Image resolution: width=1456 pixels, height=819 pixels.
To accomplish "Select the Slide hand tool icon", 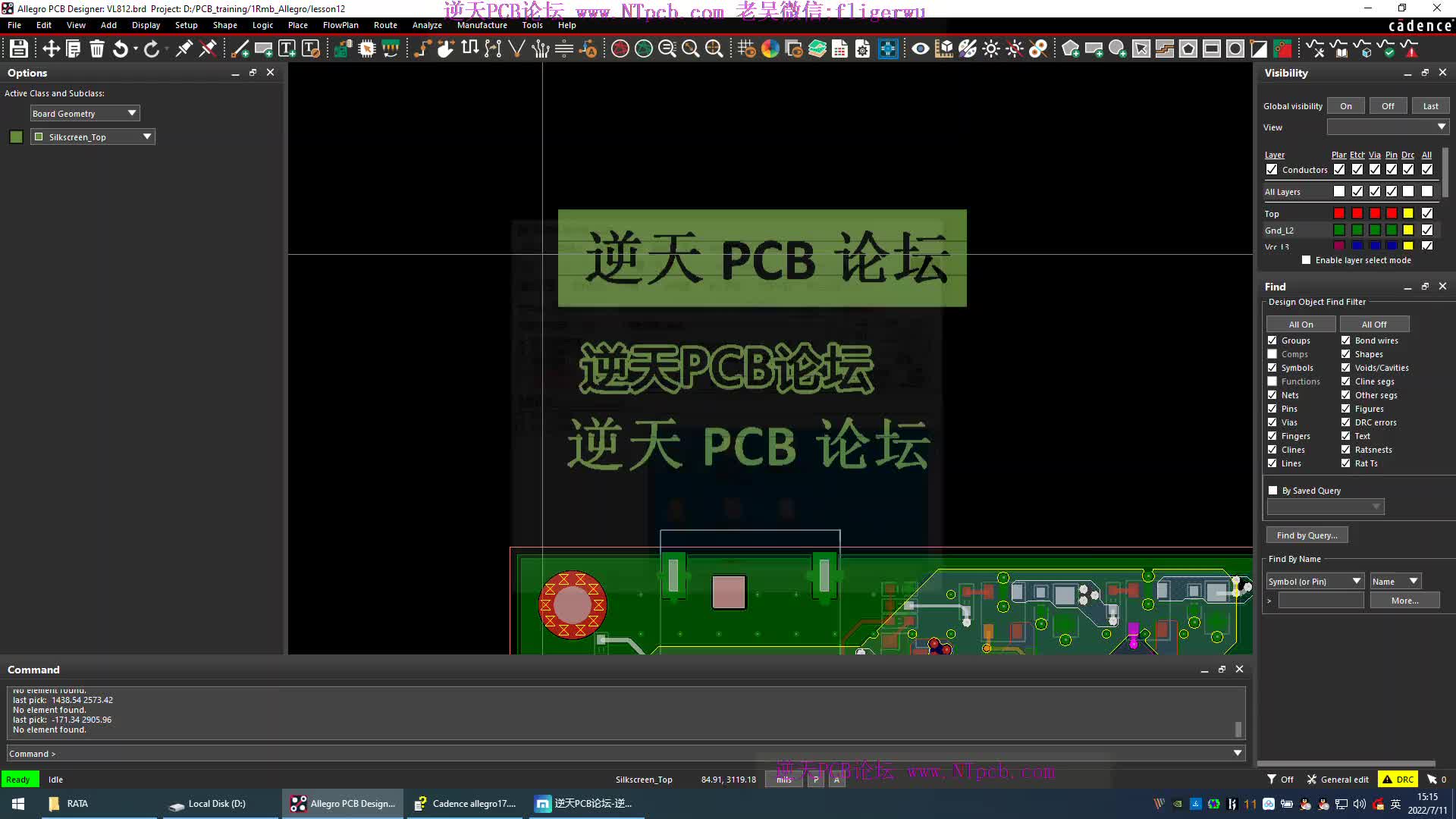I will (447, 49).
